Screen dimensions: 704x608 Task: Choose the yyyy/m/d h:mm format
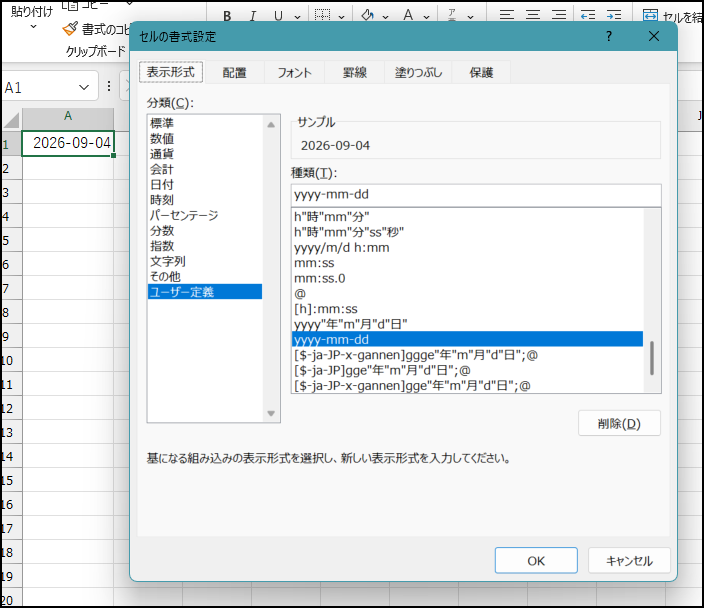pyautogui.click(x=467, y=247)
